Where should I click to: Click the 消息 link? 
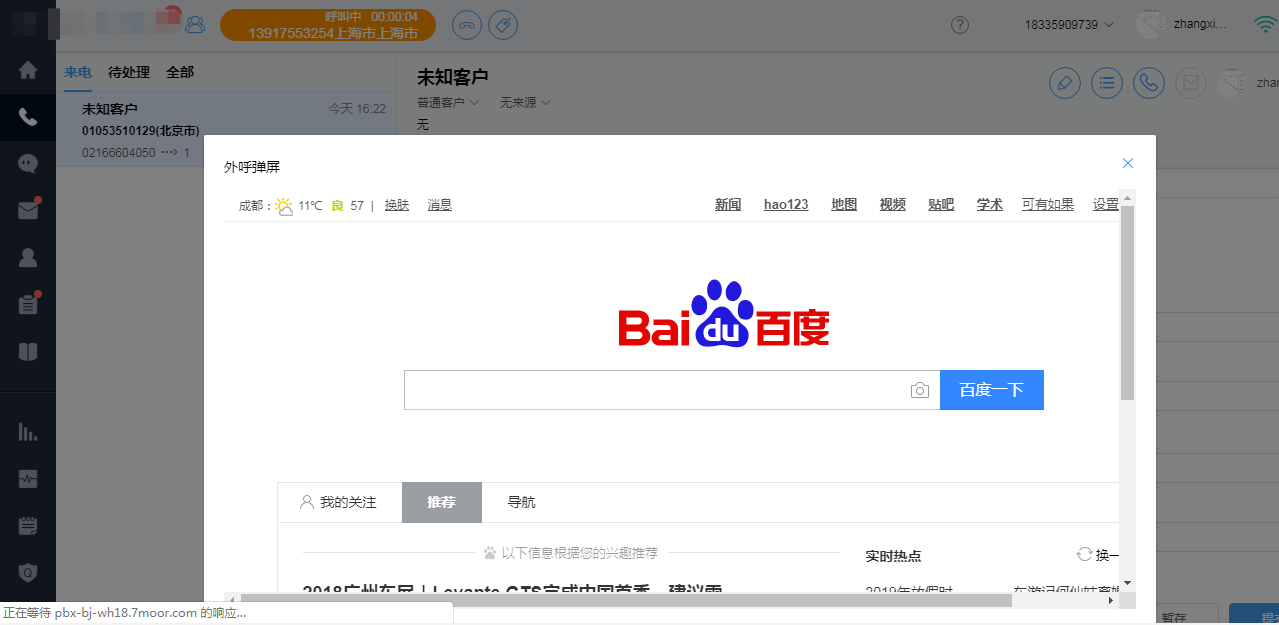coord(440,205)
